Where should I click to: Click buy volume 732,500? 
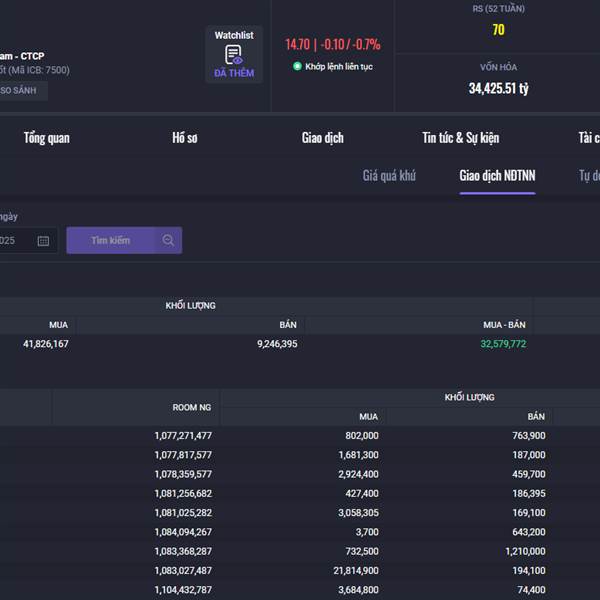362,551
